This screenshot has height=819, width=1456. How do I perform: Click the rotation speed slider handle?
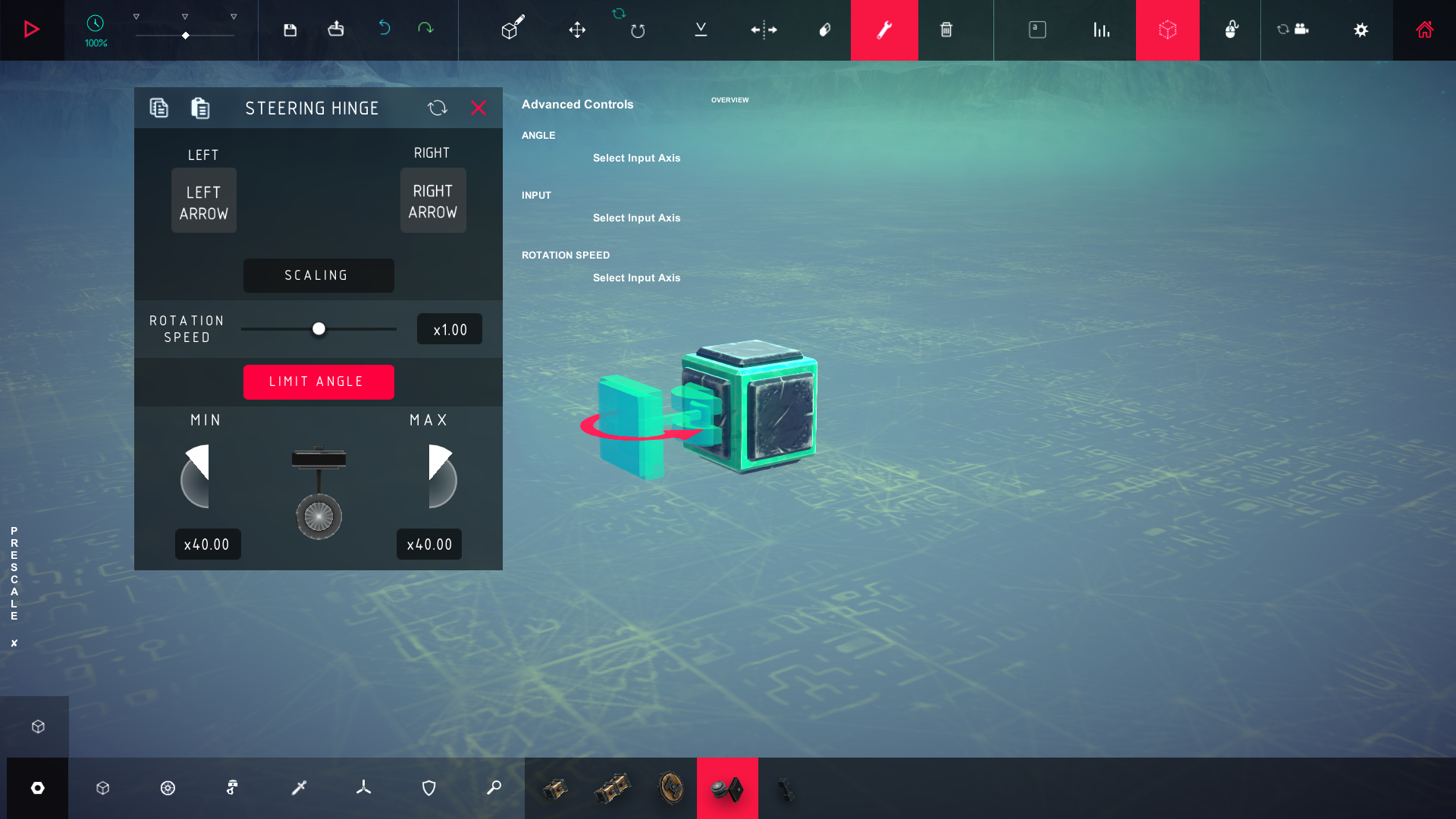point(318,328)
